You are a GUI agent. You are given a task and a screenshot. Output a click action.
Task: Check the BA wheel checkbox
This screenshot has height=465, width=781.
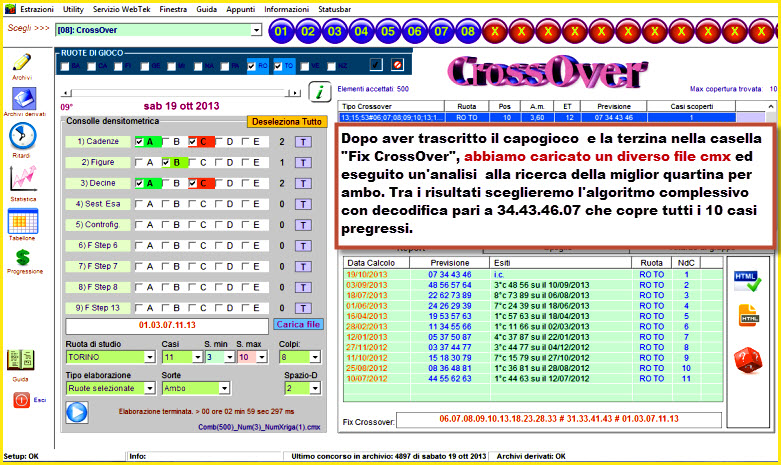coord(65,66)
